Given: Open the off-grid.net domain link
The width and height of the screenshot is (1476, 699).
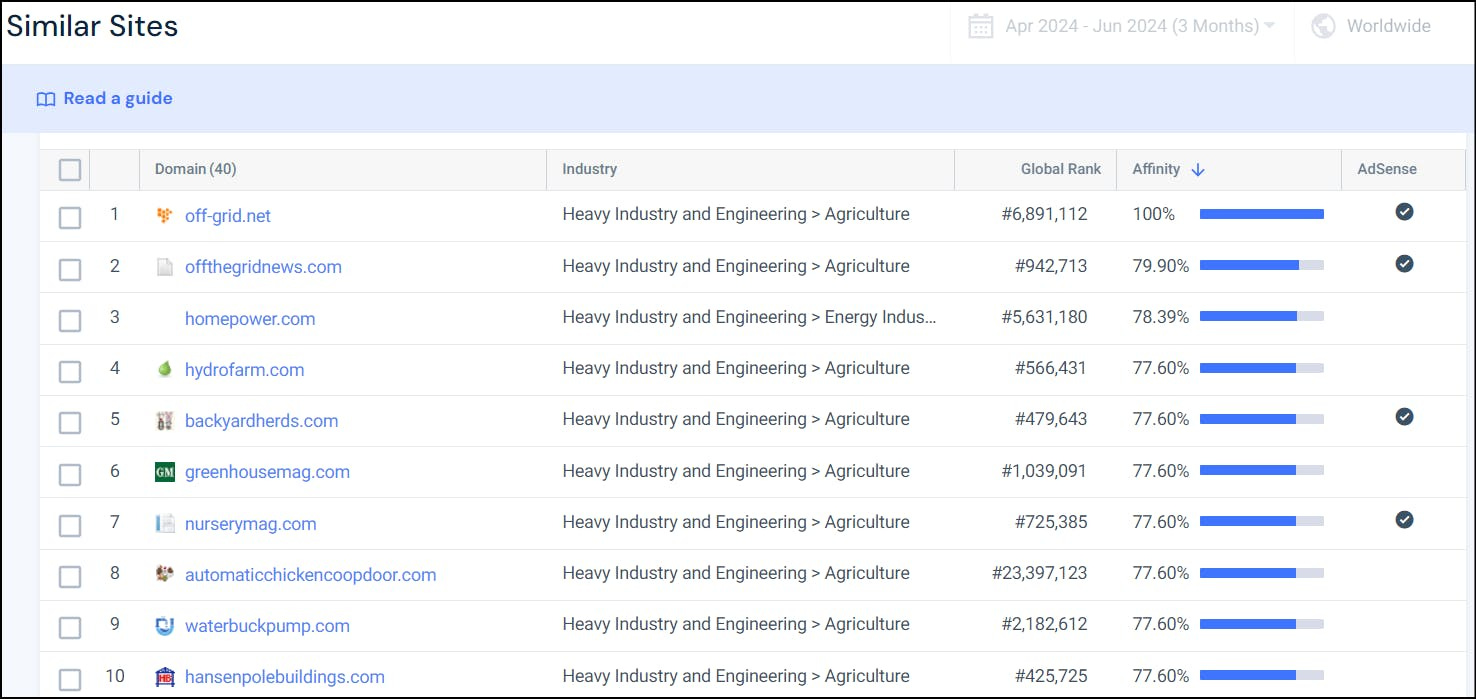Looking at the screenshot, I should [228, 216].
